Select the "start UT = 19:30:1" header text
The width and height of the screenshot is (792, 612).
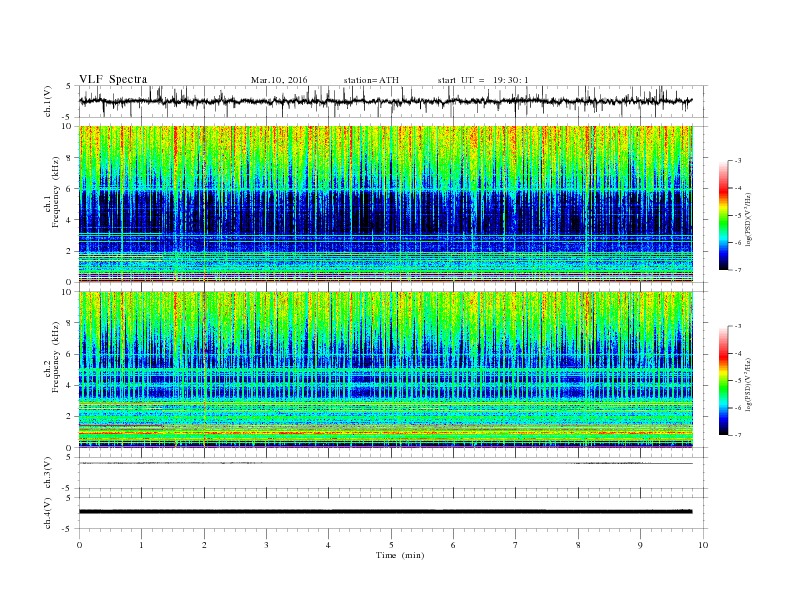(482, 80)
